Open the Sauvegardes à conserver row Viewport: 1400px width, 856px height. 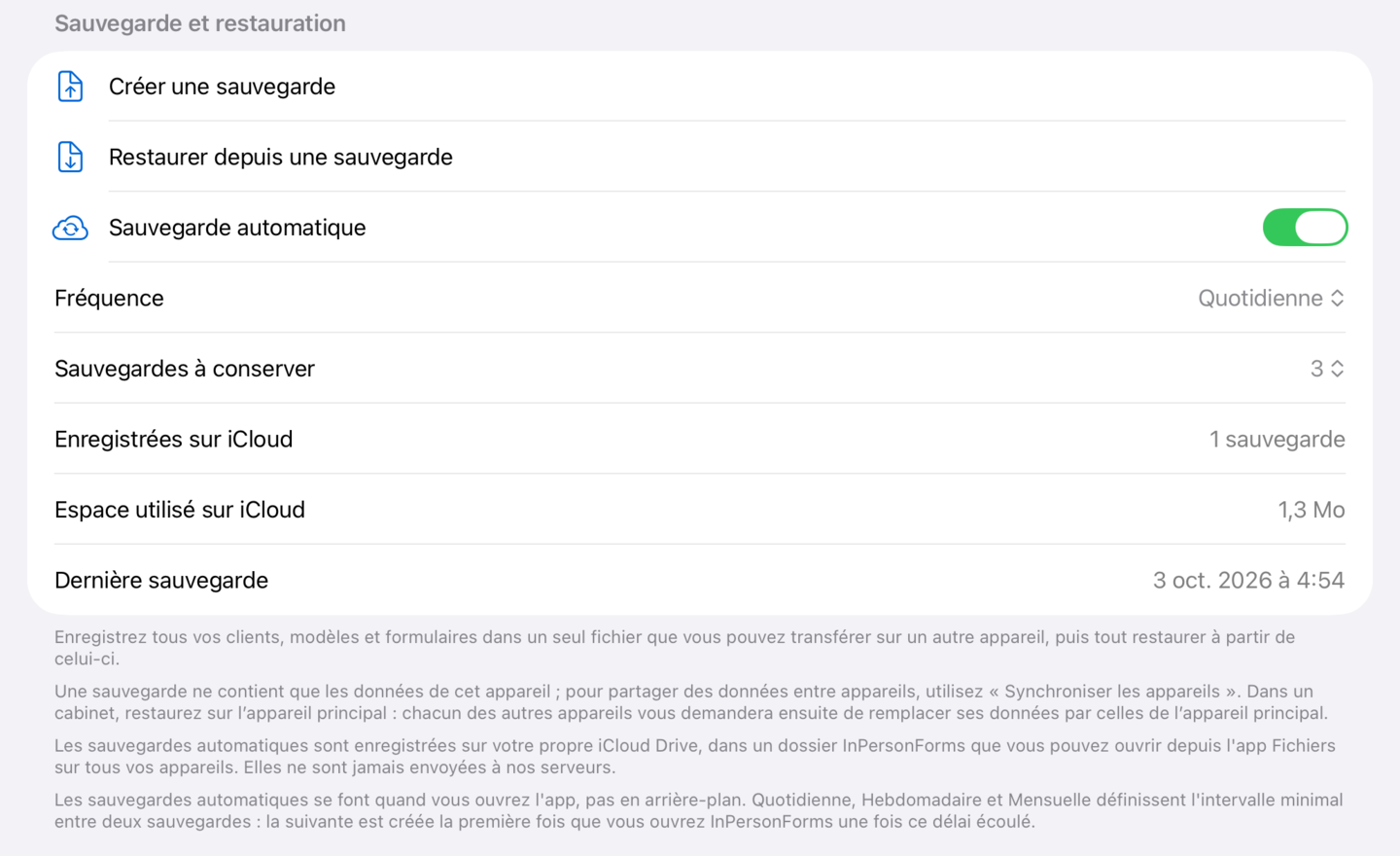[x=700, y=369]
